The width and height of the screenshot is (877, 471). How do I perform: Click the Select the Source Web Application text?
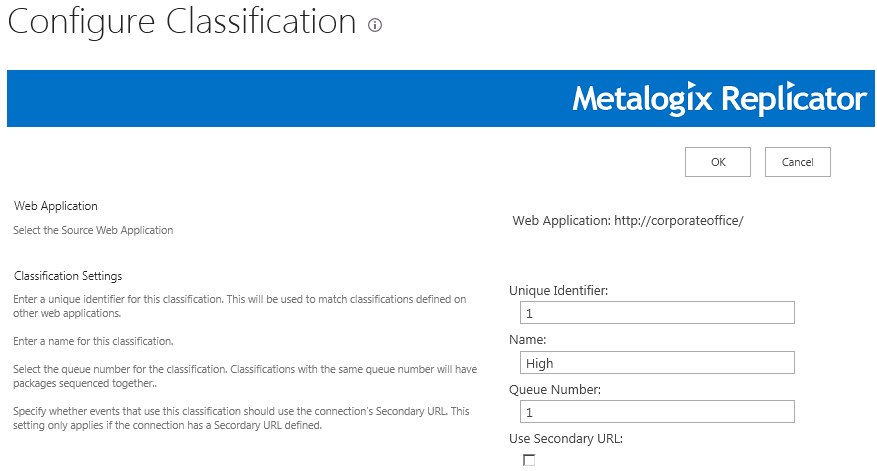[93, 230]
